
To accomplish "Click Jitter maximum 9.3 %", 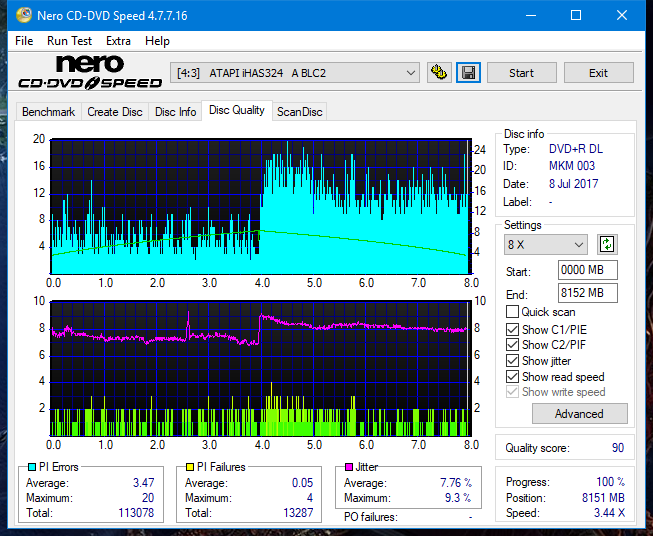I will coord(458,498).
